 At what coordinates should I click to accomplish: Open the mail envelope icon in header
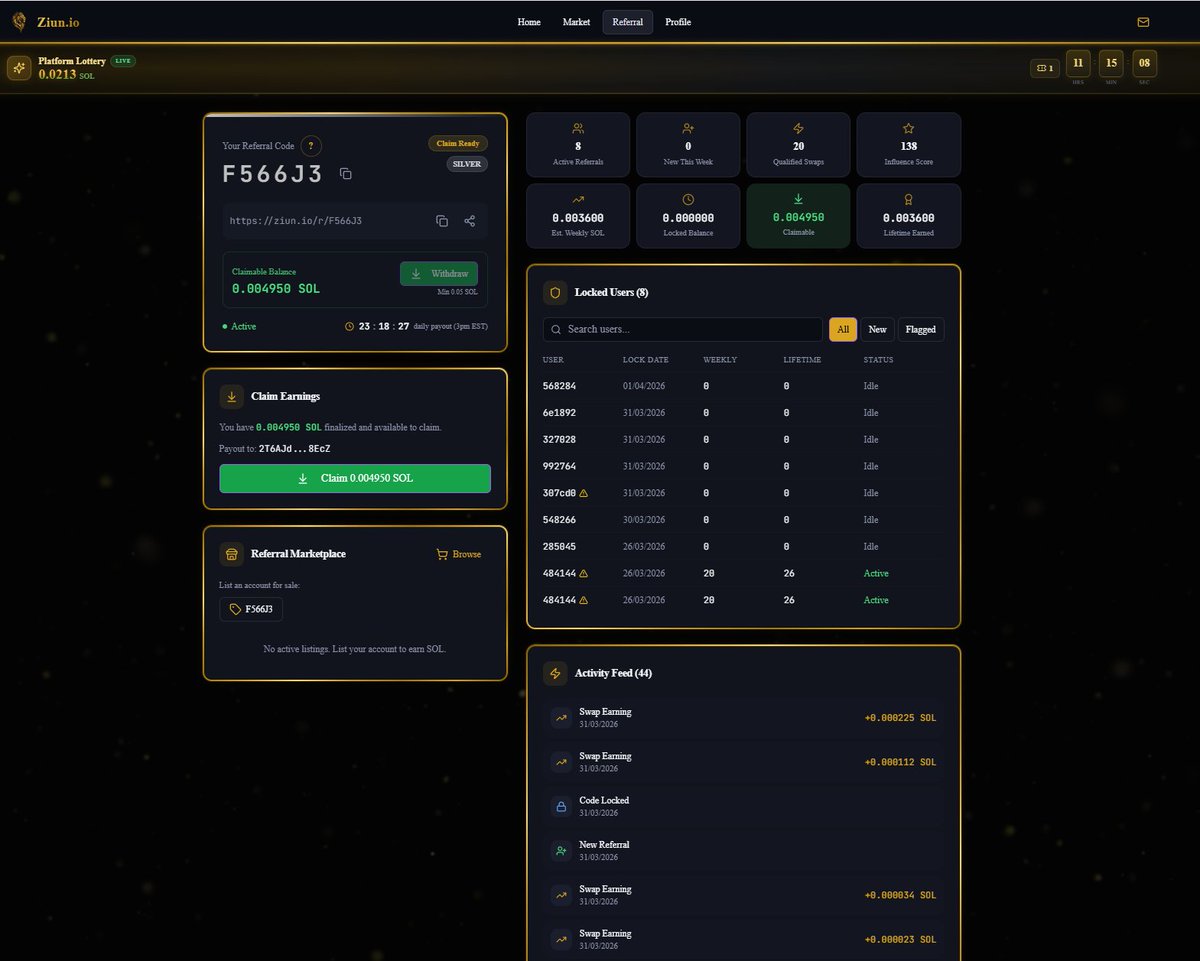pos(1143,22)
